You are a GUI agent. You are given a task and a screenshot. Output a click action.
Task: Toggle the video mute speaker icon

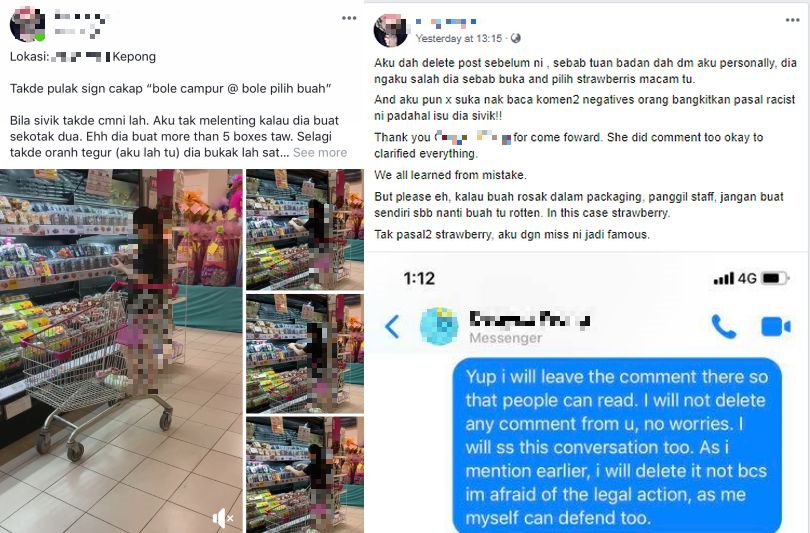click(x=224, y=518)
